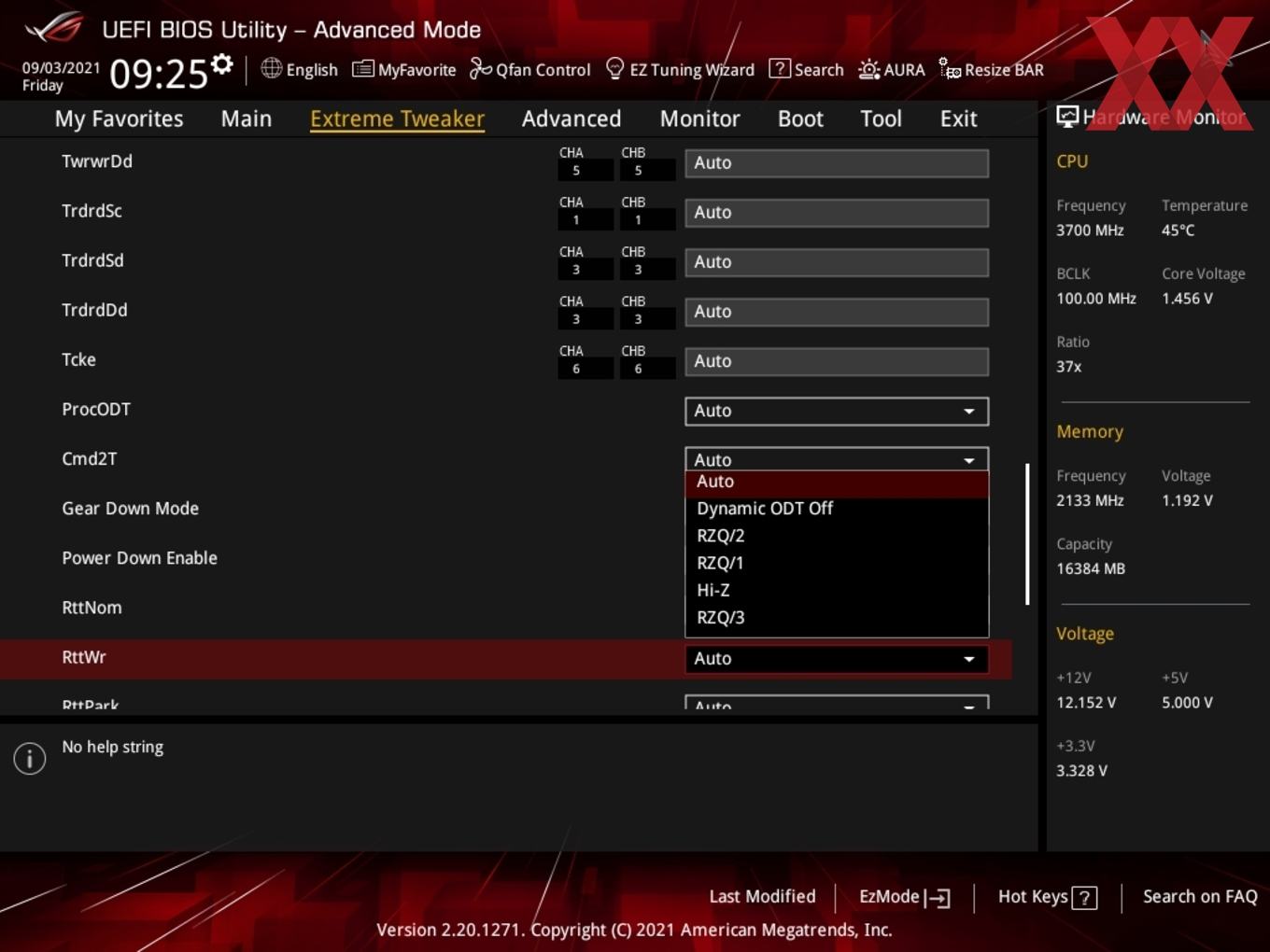The width and height of the screenshot is (1270, 952).
Task: Click the Search question mark icon
Action: point(779,68)
